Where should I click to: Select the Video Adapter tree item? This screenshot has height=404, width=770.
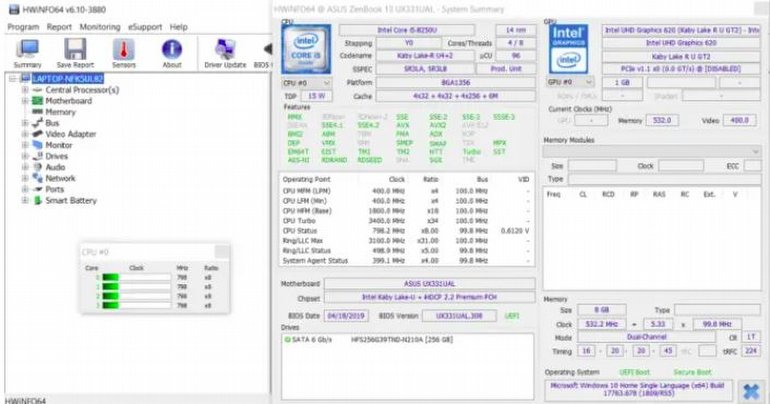pyautogui.click(x=70, y=134)
